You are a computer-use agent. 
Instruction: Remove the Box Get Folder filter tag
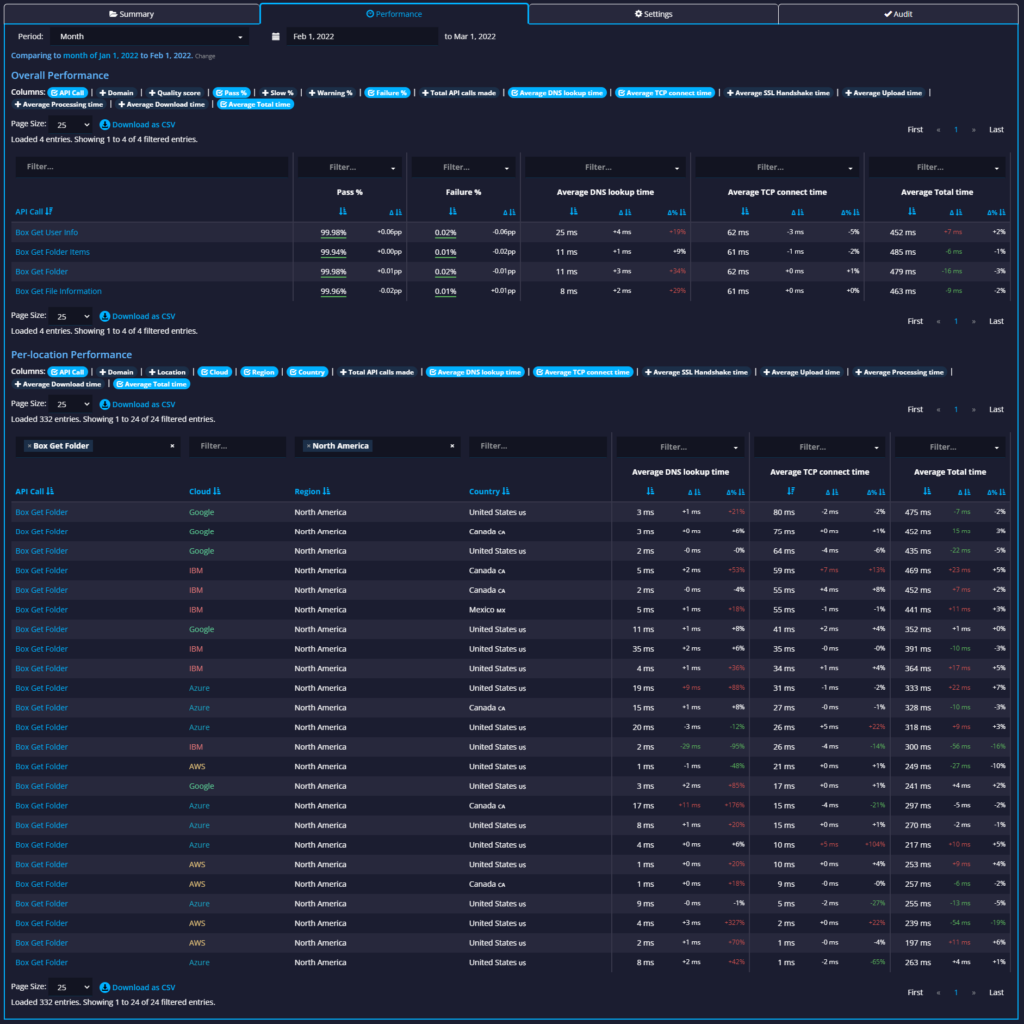click(29, 446)
